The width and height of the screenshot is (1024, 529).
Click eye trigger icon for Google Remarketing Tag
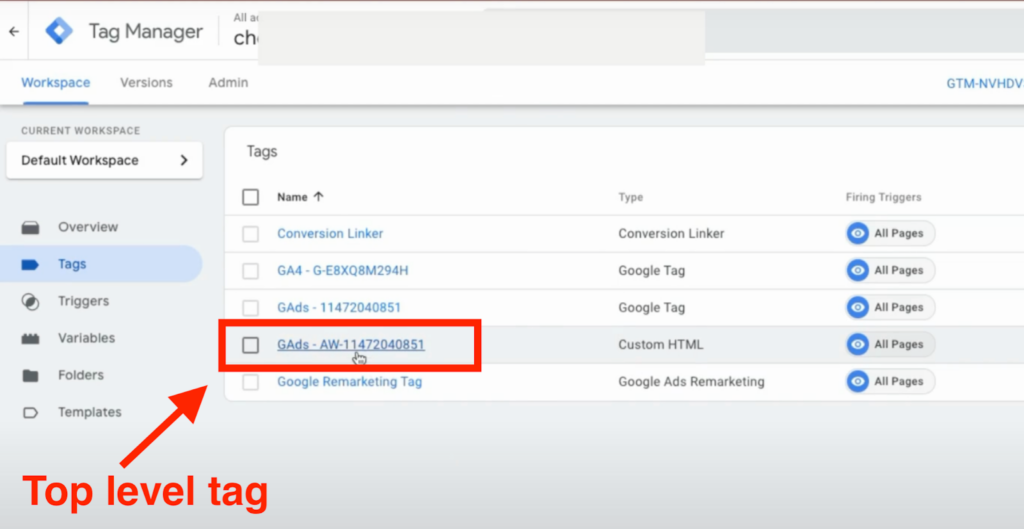tap(857, 381)
